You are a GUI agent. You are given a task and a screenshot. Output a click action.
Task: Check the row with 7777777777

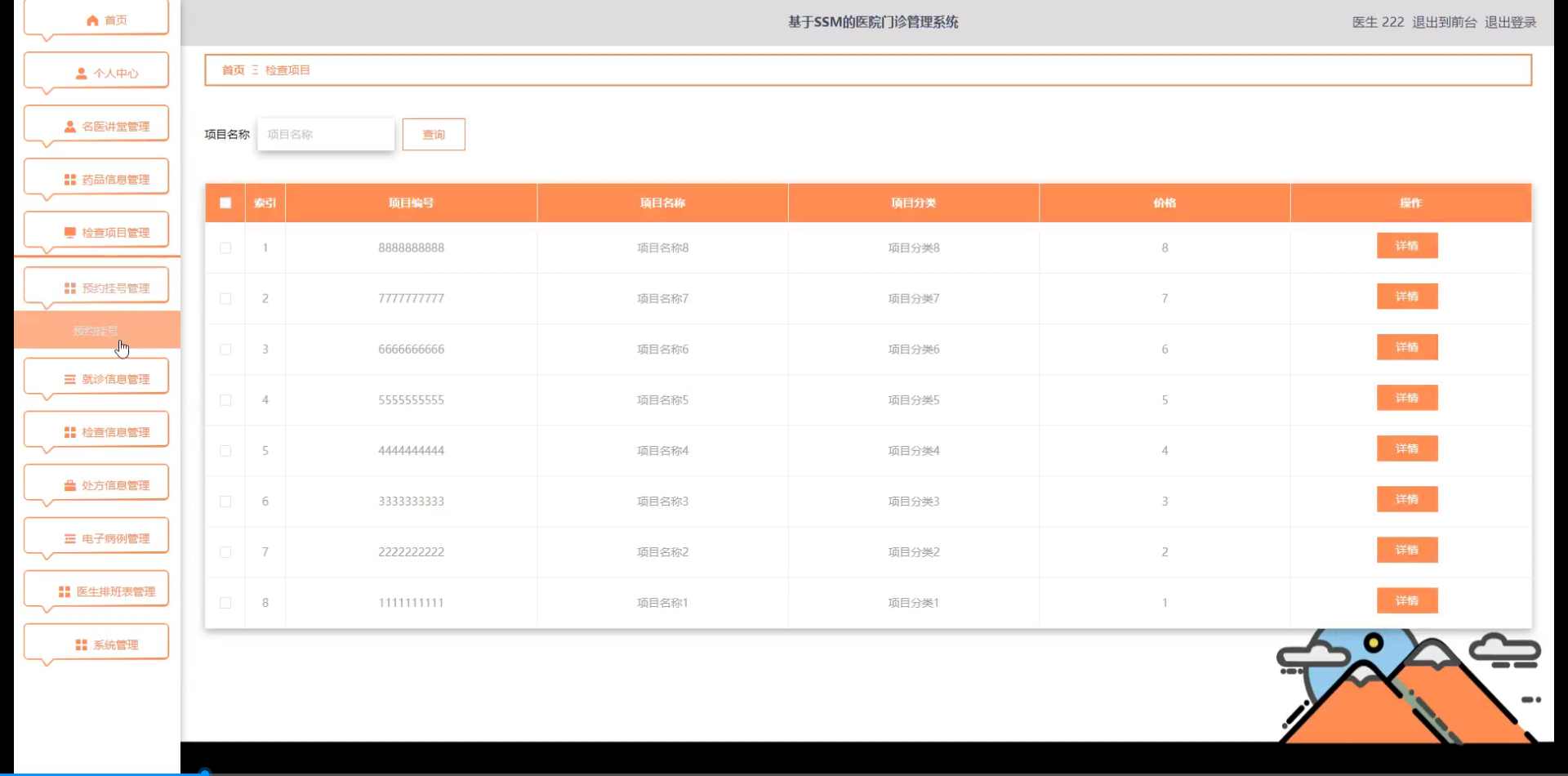tap(225, 298)
